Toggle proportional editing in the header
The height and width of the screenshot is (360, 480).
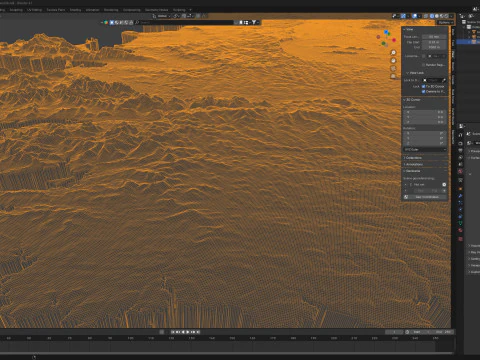[198, 16]
